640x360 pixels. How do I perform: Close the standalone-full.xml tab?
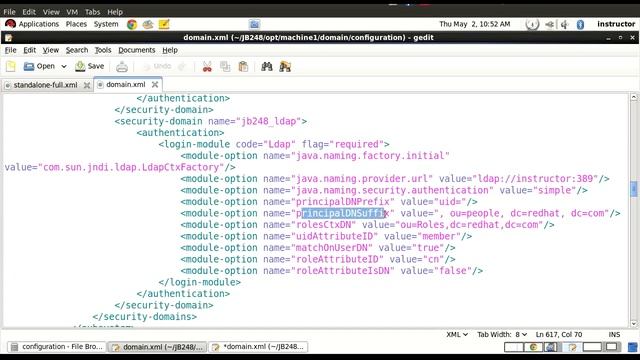87,85
